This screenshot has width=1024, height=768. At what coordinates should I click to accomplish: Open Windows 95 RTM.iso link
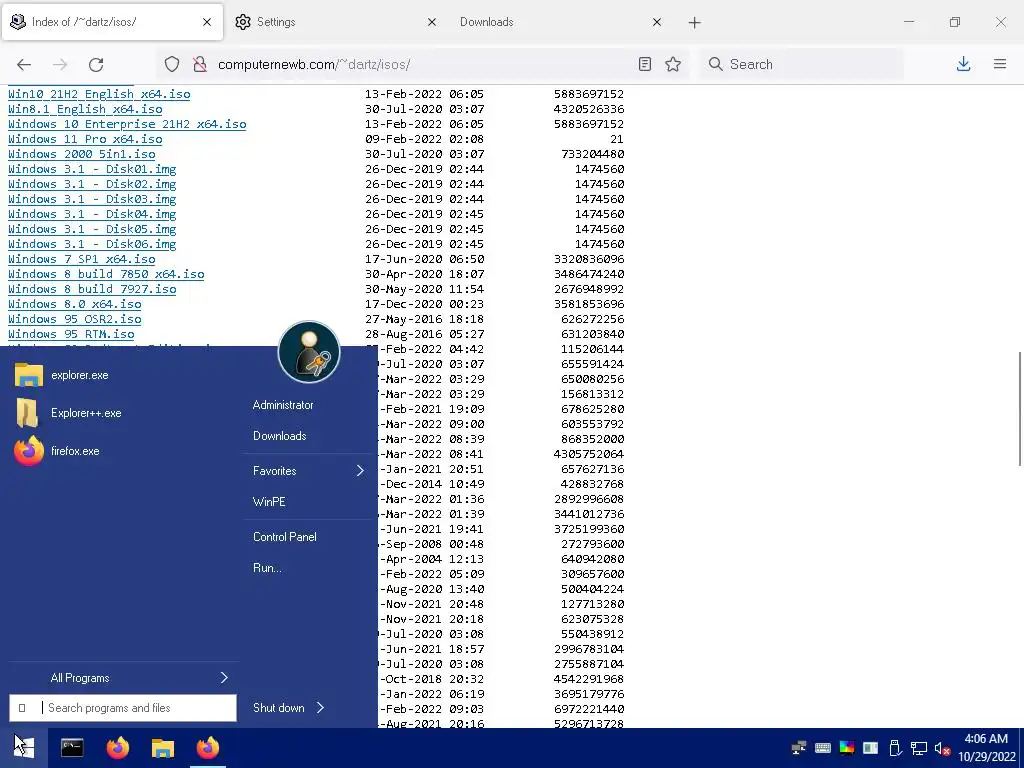[71, 334]
